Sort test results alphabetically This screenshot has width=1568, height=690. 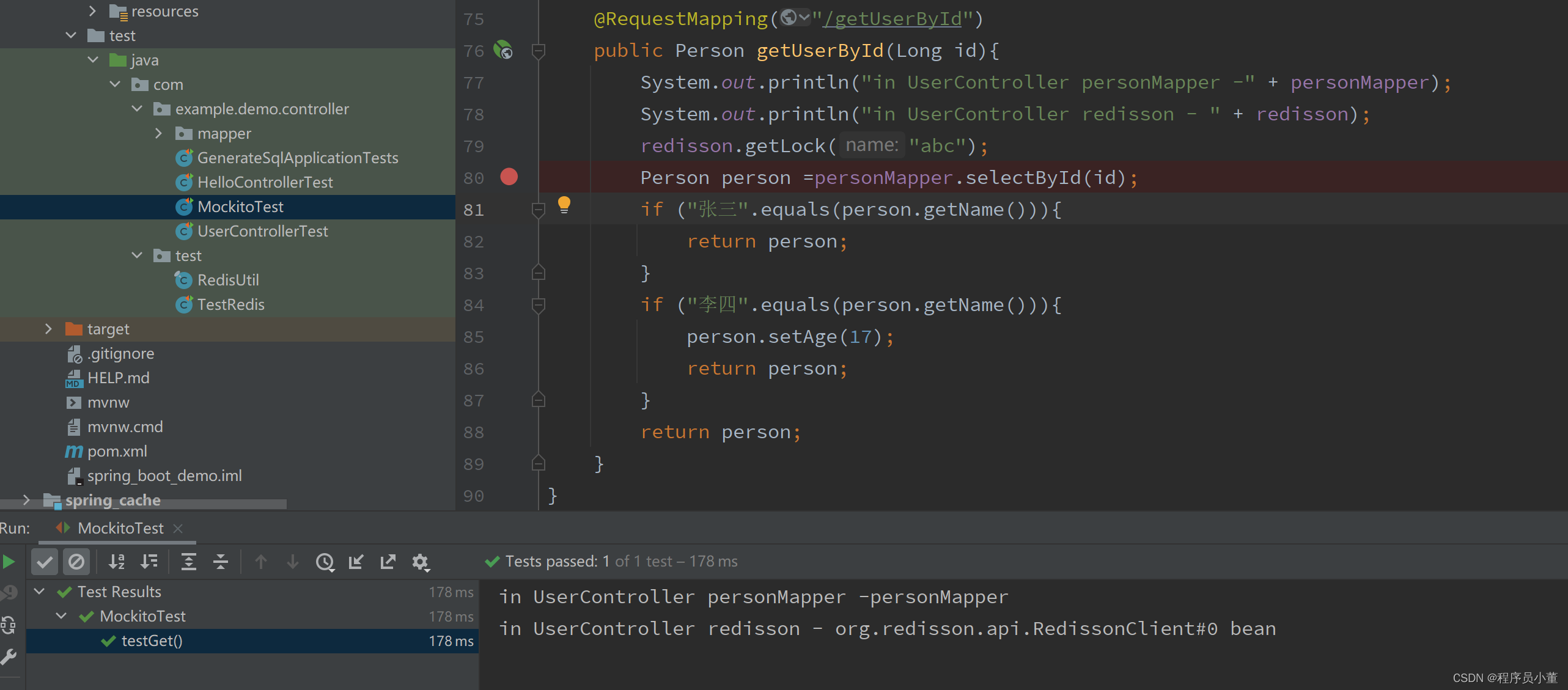116,562
